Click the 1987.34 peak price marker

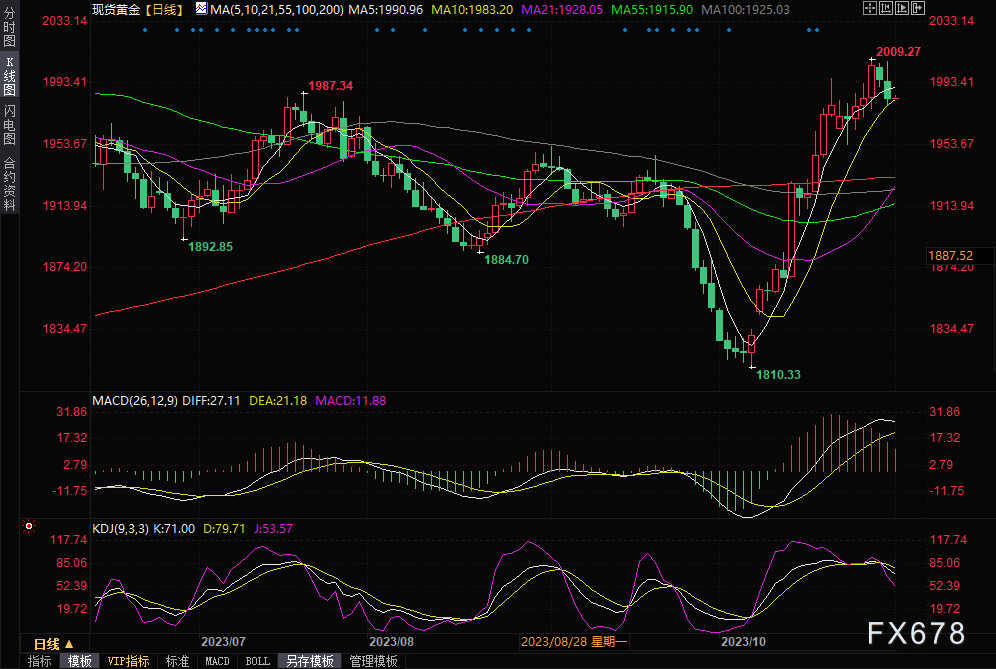[x=329, y=86]
